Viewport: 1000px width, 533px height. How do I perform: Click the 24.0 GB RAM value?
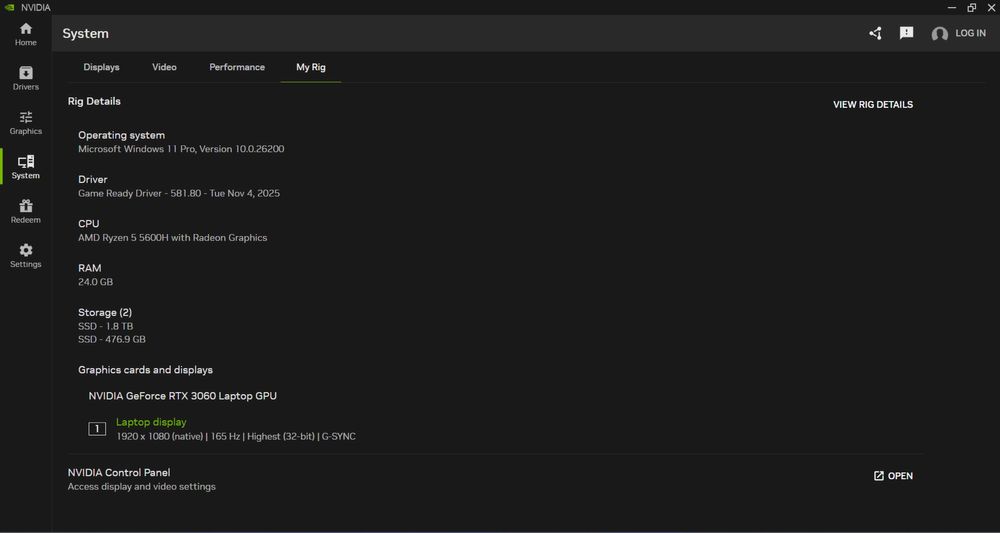tap(95, 282)
